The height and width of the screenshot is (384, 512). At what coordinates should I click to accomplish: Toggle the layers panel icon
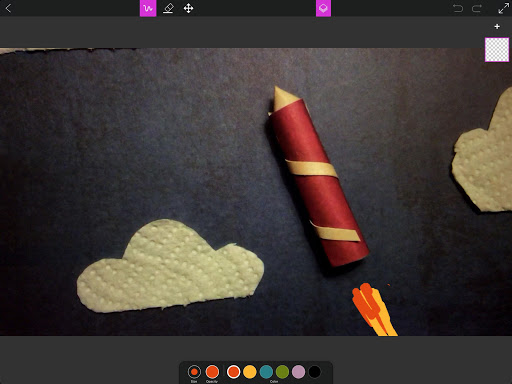click(323, 8)
